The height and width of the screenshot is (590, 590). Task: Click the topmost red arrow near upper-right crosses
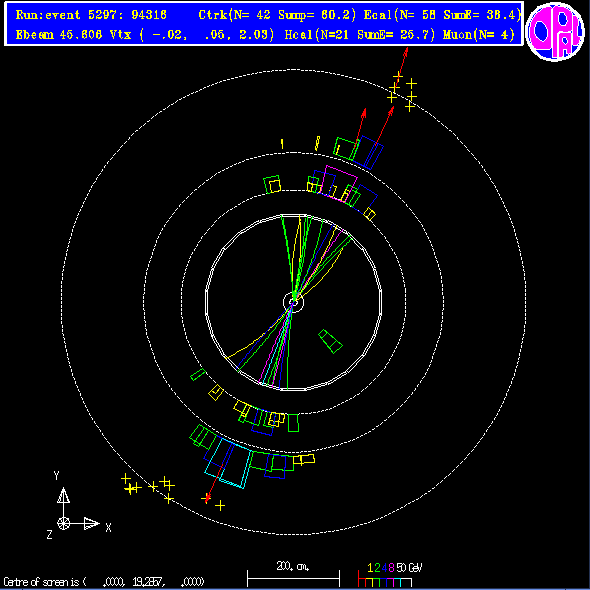401,65
